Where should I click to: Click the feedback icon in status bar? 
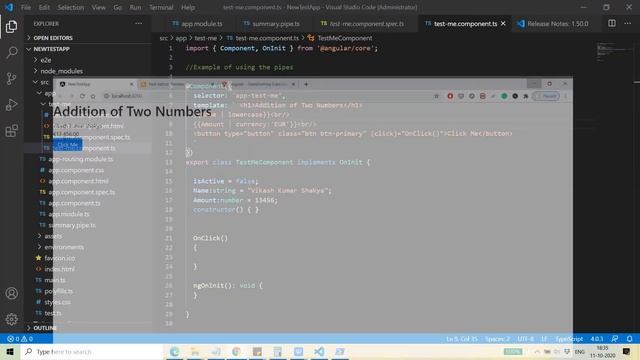point(615,339)
